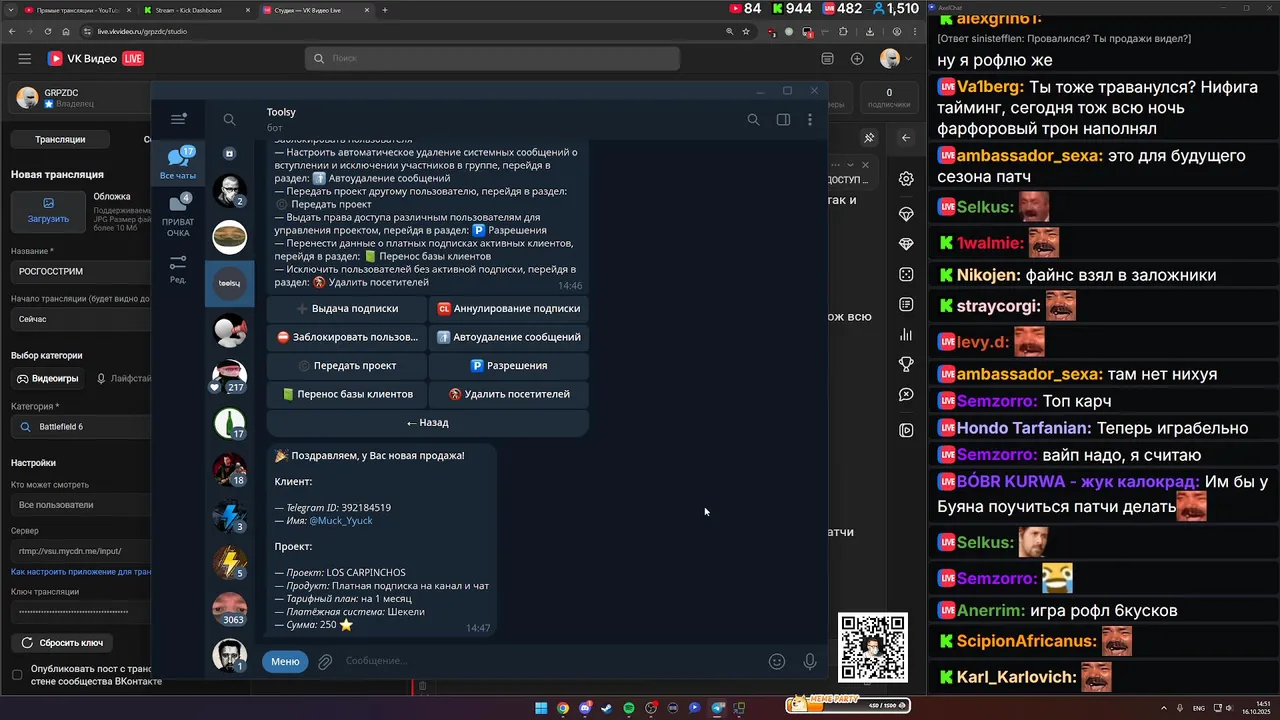
Task: Open emoji picker in message bar
Action: (777, 661)
